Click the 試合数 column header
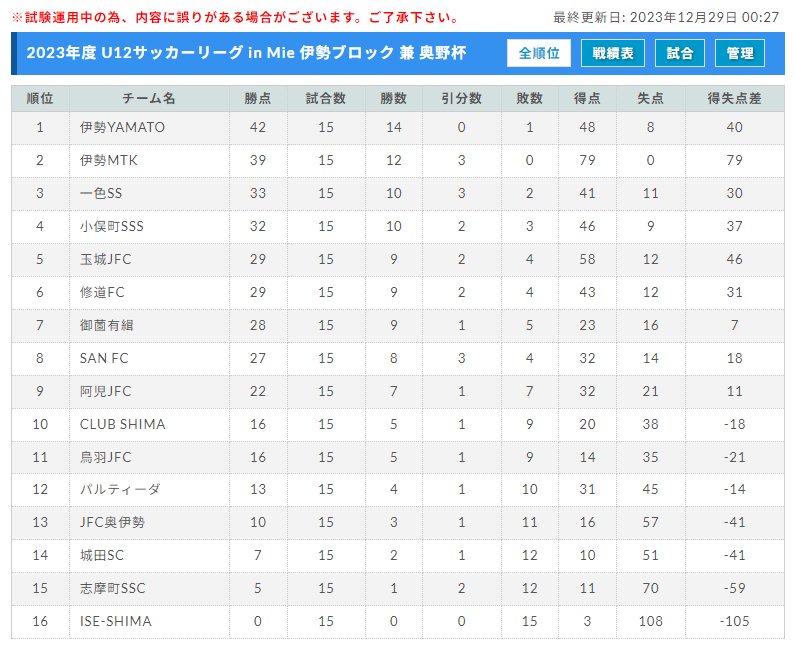 [x=326, y=98]
